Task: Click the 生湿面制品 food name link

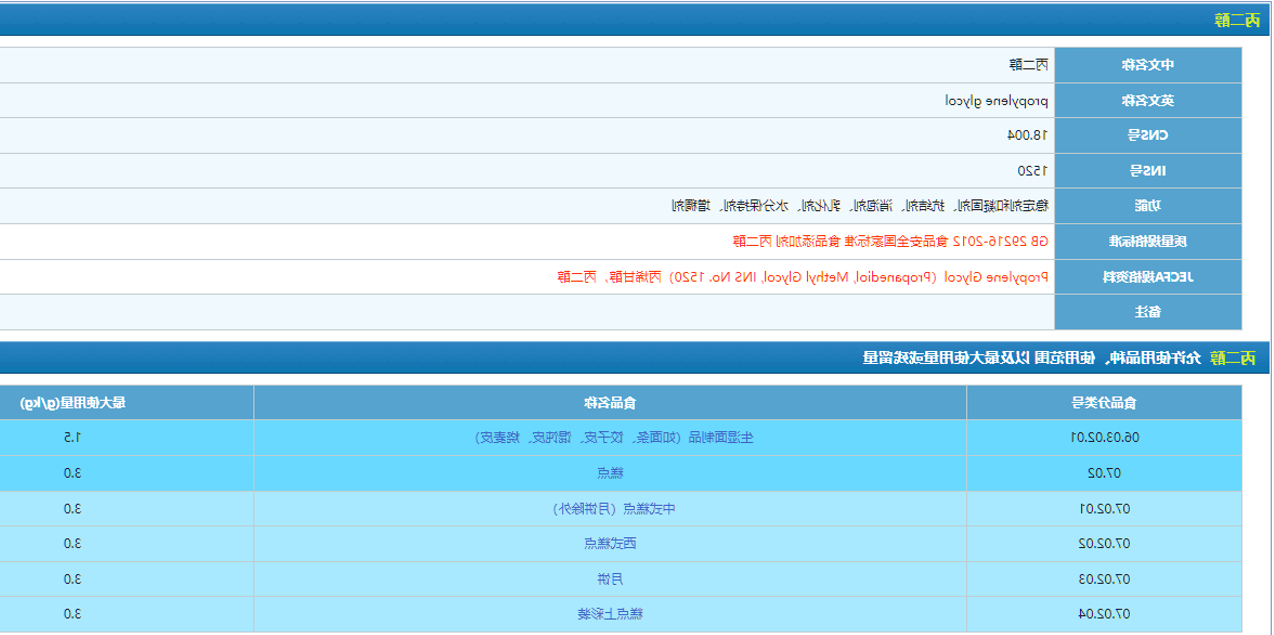Action: (x=610, y=437)
